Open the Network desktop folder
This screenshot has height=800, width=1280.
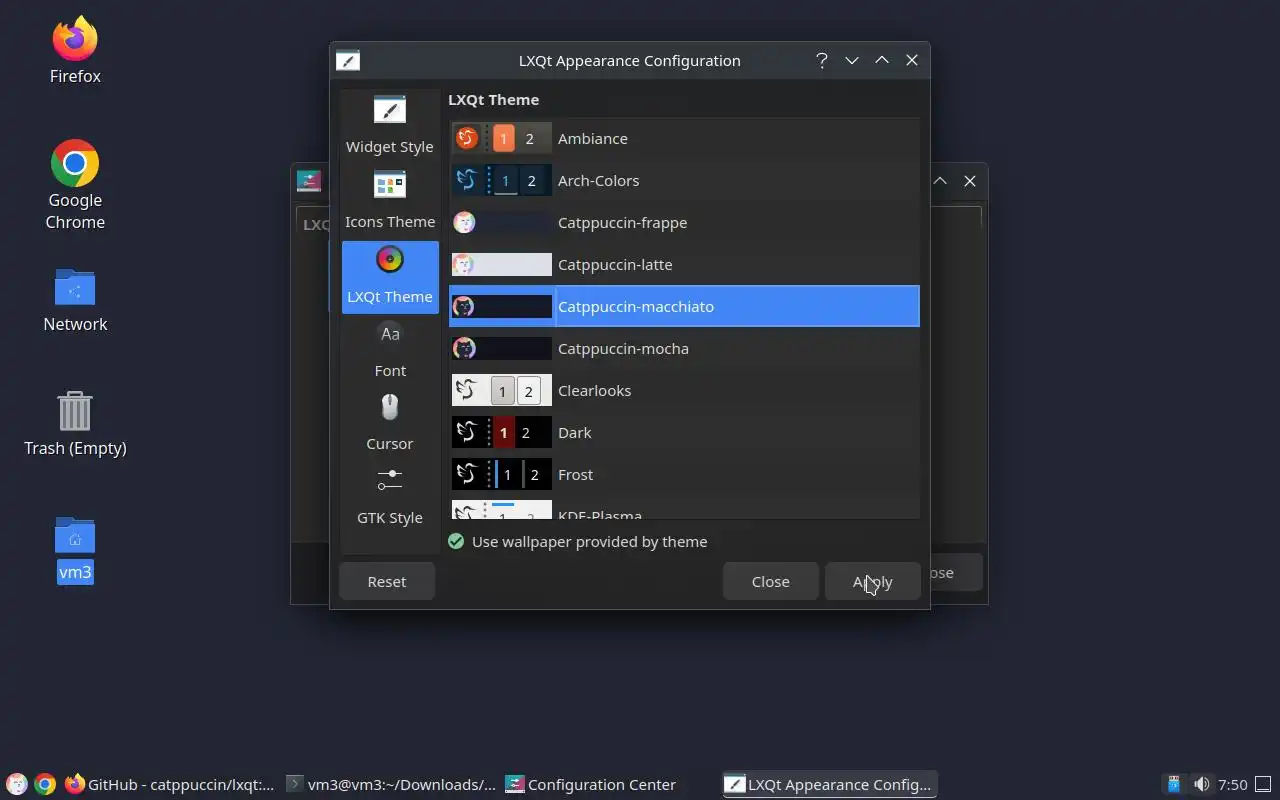(x=75, y=300)
